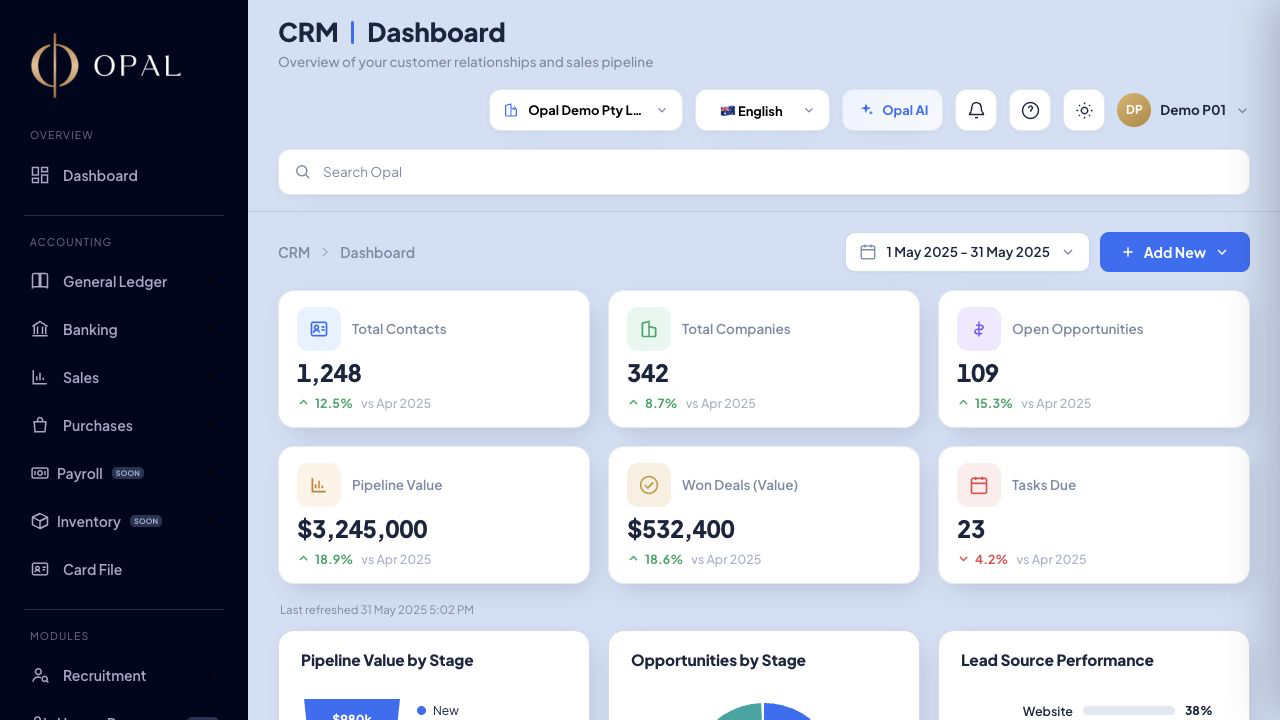Open Purchases in the sidebar
Image resolution: width=1280 pixels, height=720 pixels.
point(124,426)
